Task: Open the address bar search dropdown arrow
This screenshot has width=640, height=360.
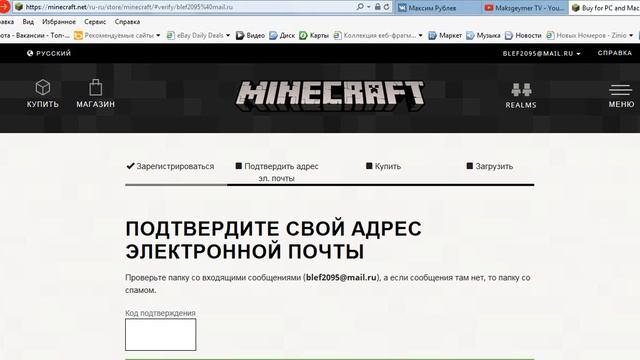Action: (x=369, y=7)
